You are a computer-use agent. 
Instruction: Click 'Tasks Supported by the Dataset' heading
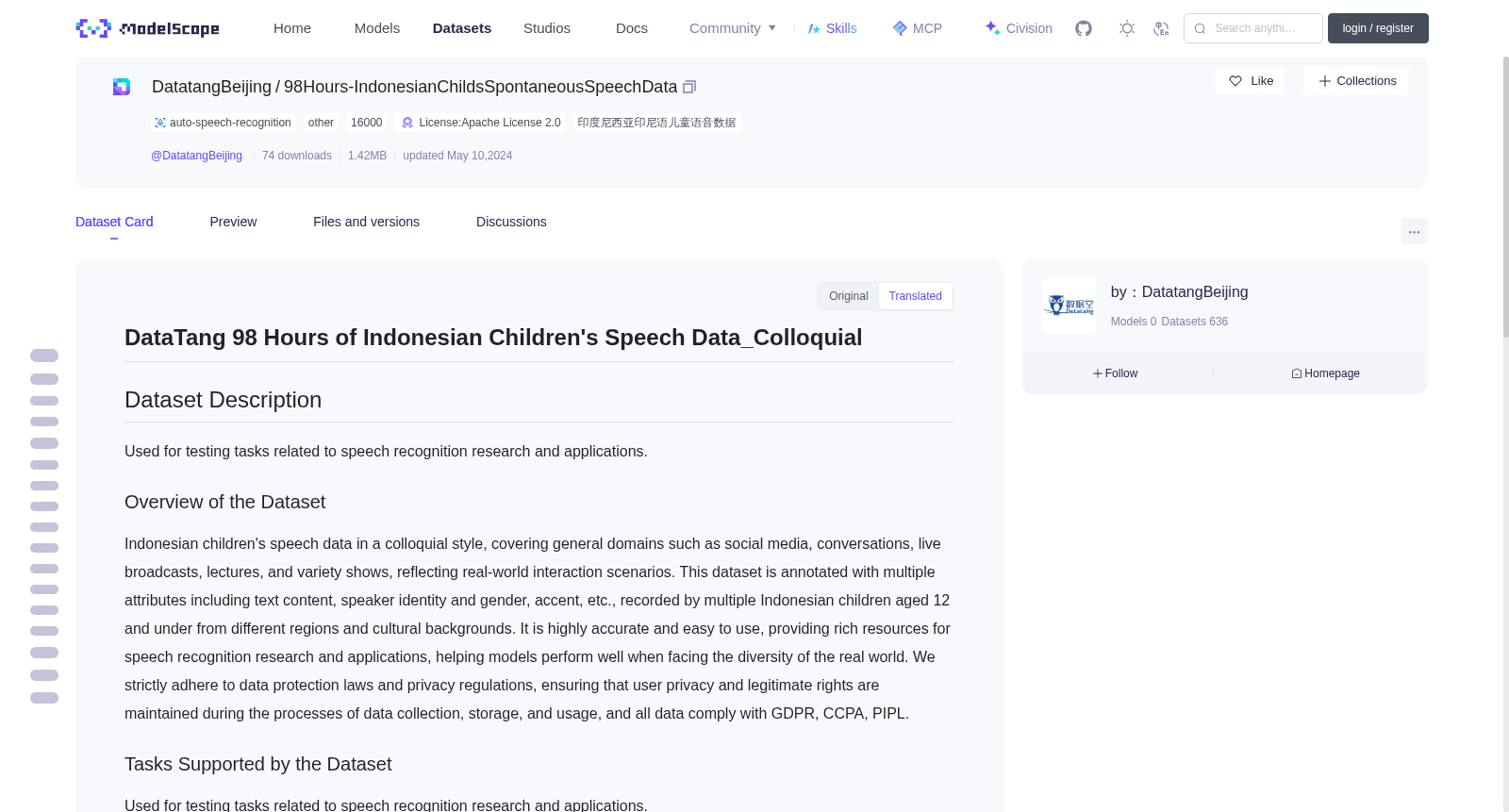click(x=257, y=765)
